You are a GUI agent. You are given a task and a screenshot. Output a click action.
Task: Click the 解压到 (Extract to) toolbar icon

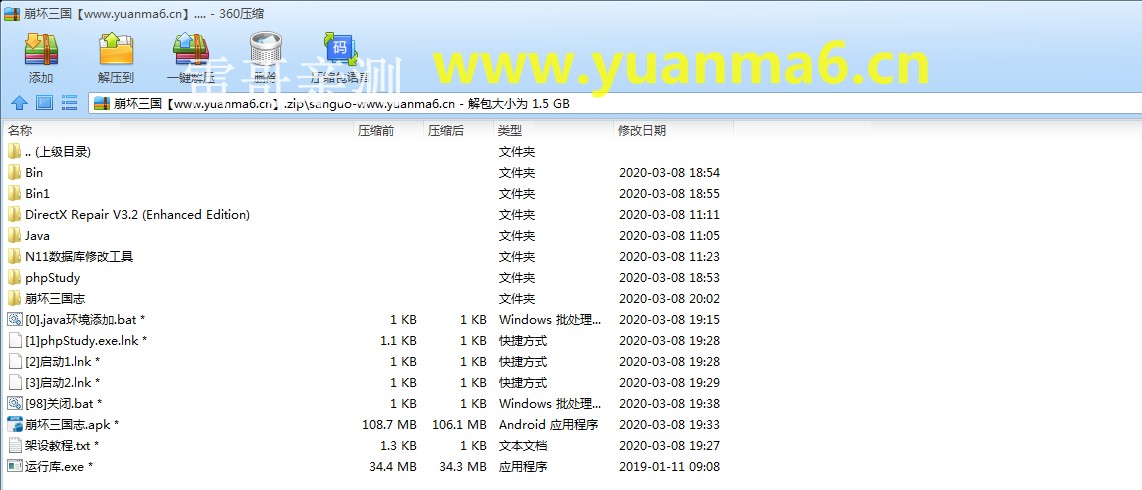[116, 50]
